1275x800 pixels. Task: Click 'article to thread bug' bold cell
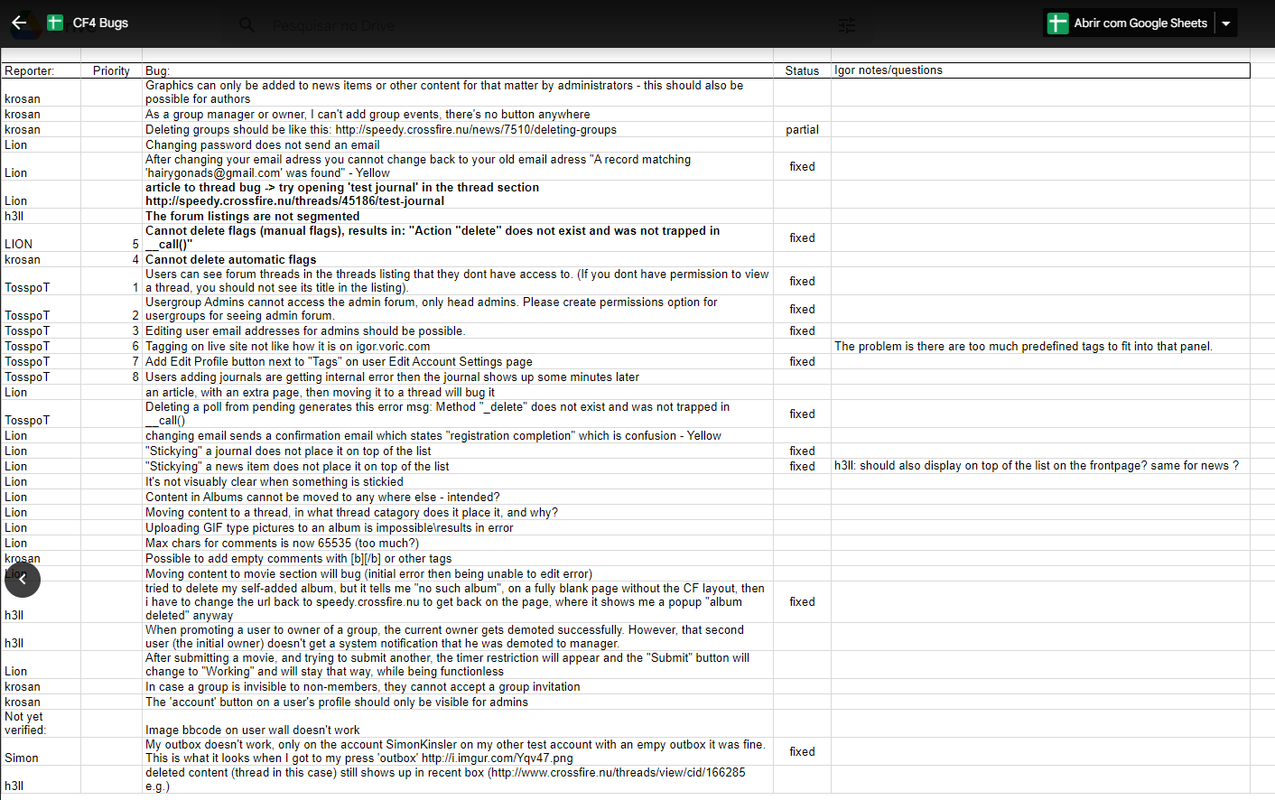(x=458, y=194)
